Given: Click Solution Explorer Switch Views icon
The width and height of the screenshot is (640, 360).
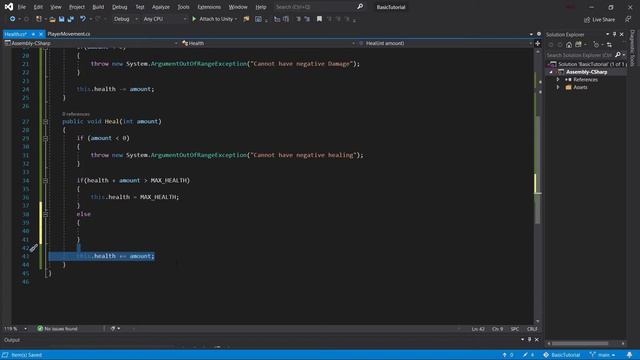Looking at the screenshot, I should click(x=578, y=44).
